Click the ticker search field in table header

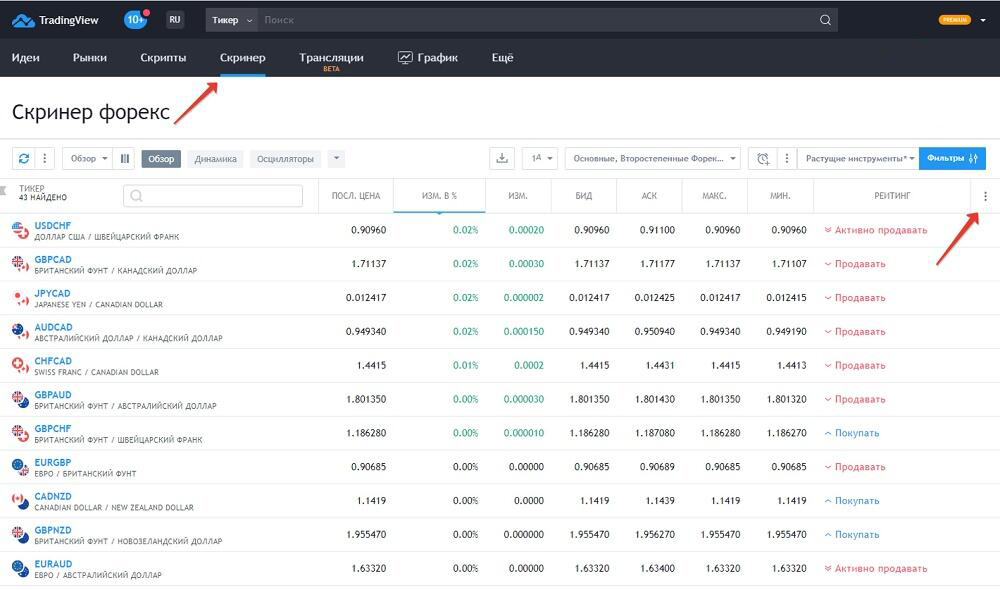pyautogui.click(x=212, y=196)
